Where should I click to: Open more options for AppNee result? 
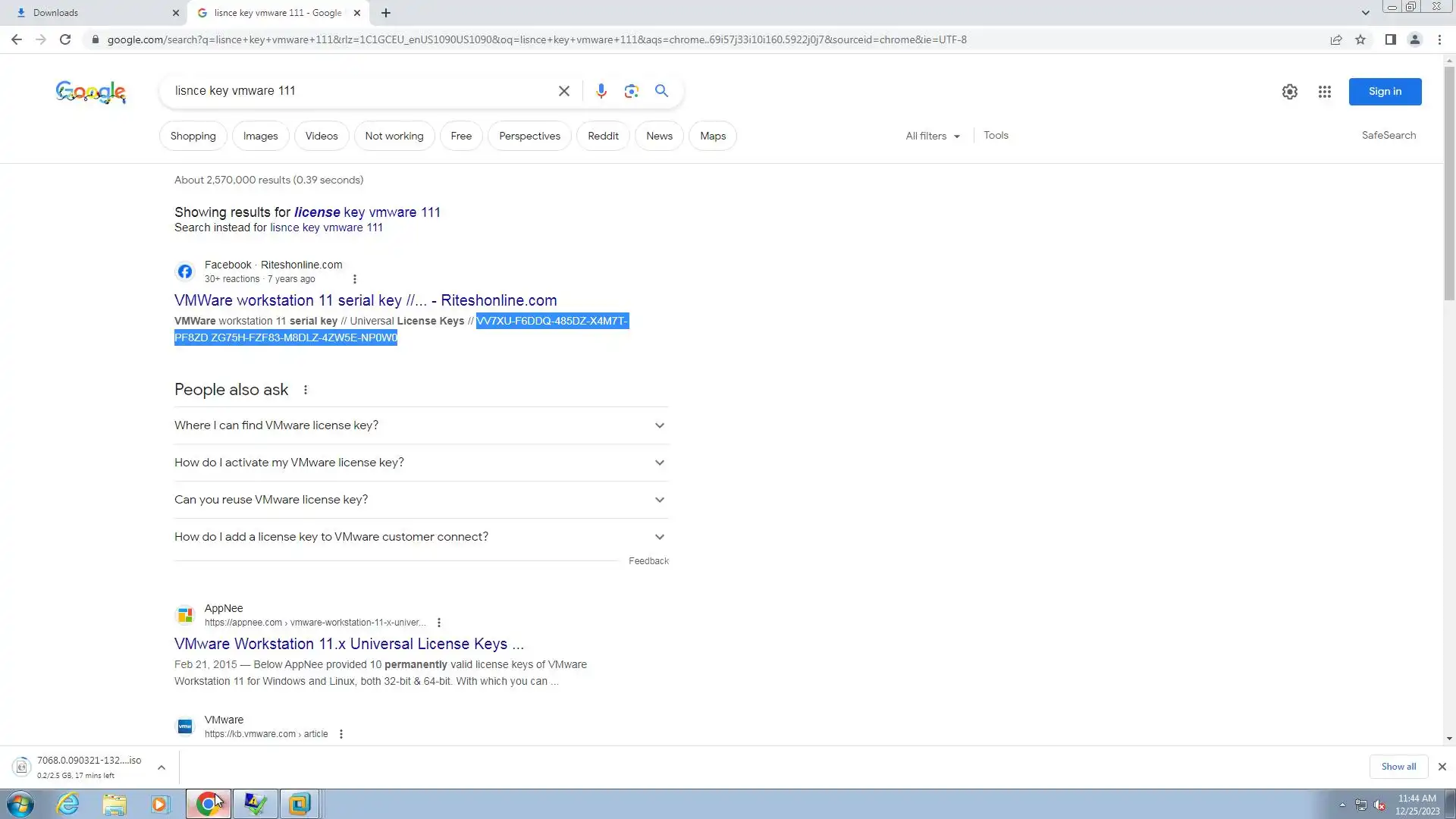click(x=438, y=623)
